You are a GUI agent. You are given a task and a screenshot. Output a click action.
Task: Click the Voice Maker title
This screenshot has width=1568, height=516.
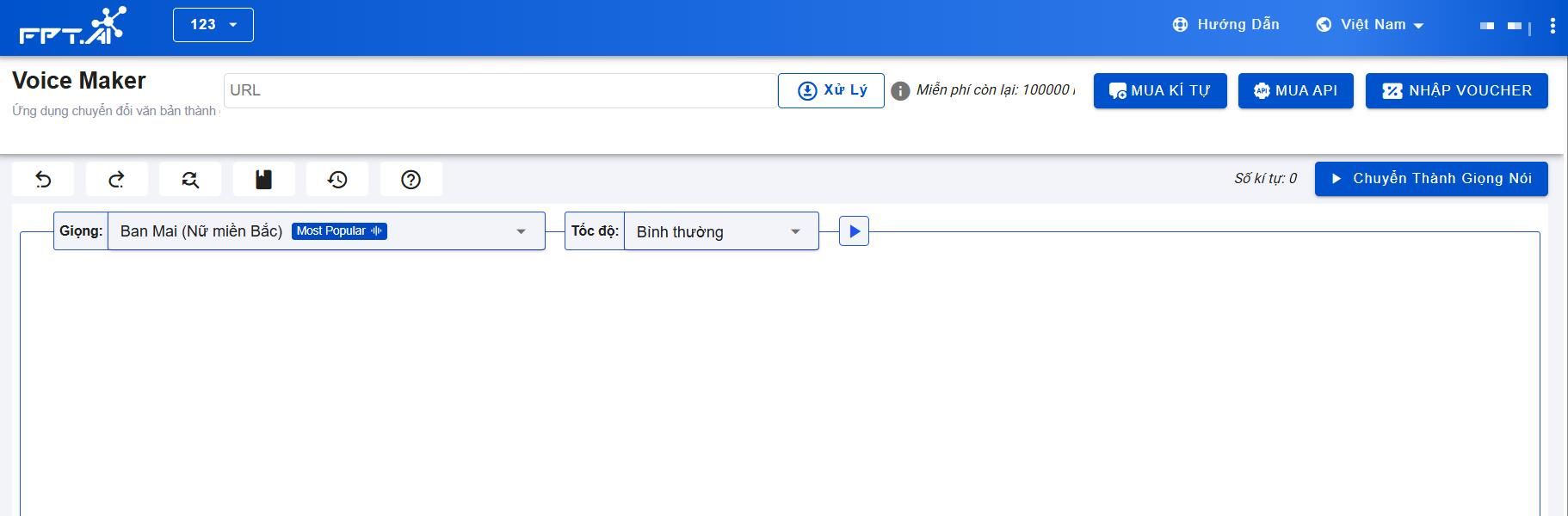point(79,81)
